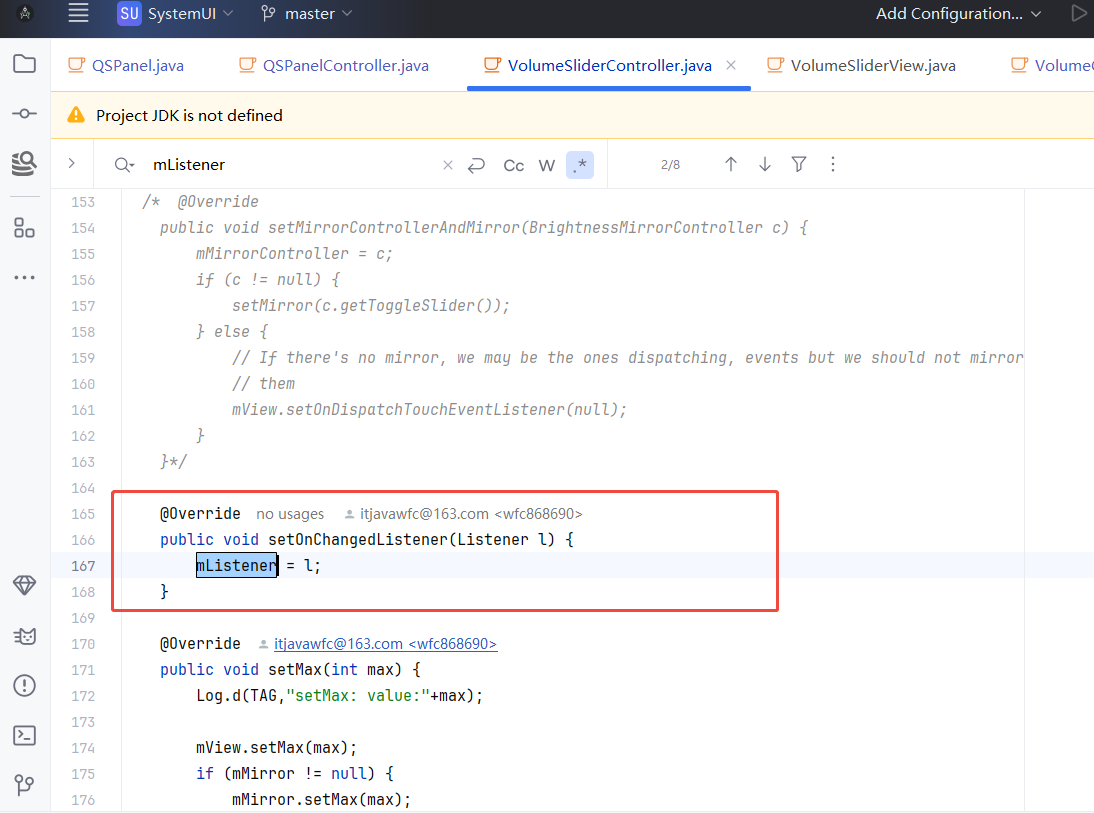Run the configuration with play button
1094x813 pixels.
tap(1079, 13)
